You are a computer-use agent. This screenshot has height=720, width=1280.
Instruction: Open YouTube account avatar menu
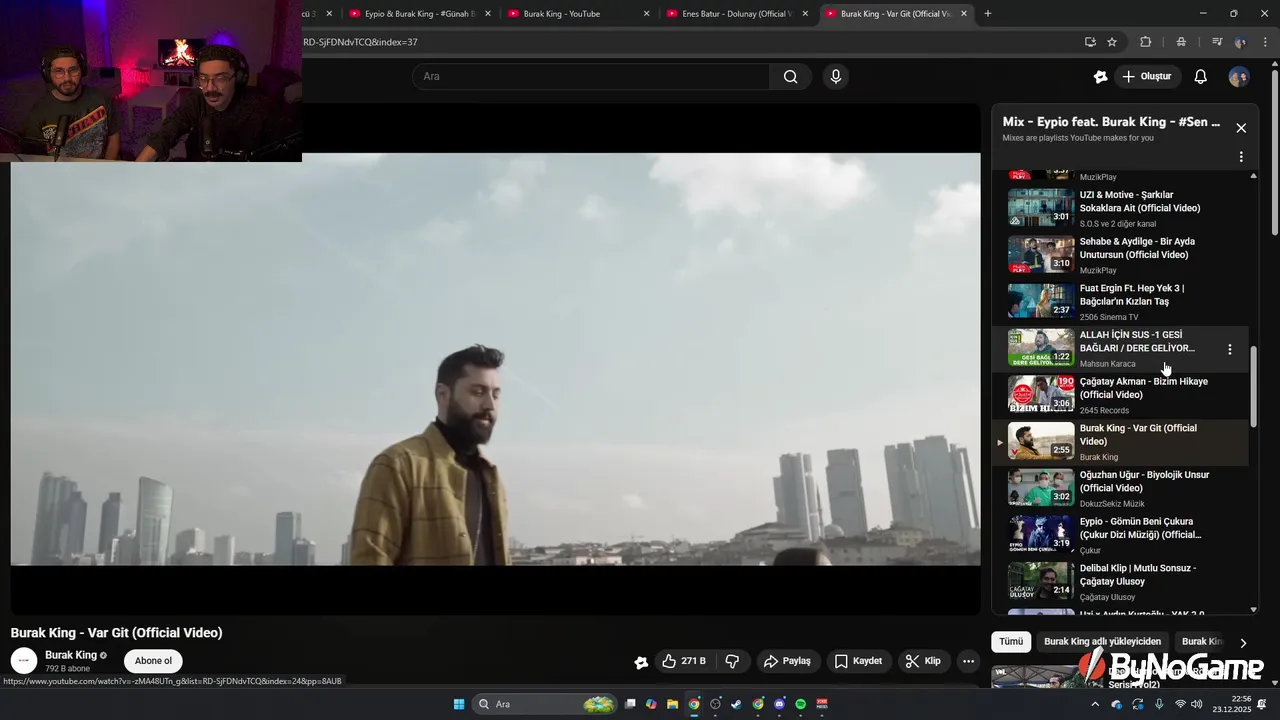pyautogui.click(x=1239, y=77)
